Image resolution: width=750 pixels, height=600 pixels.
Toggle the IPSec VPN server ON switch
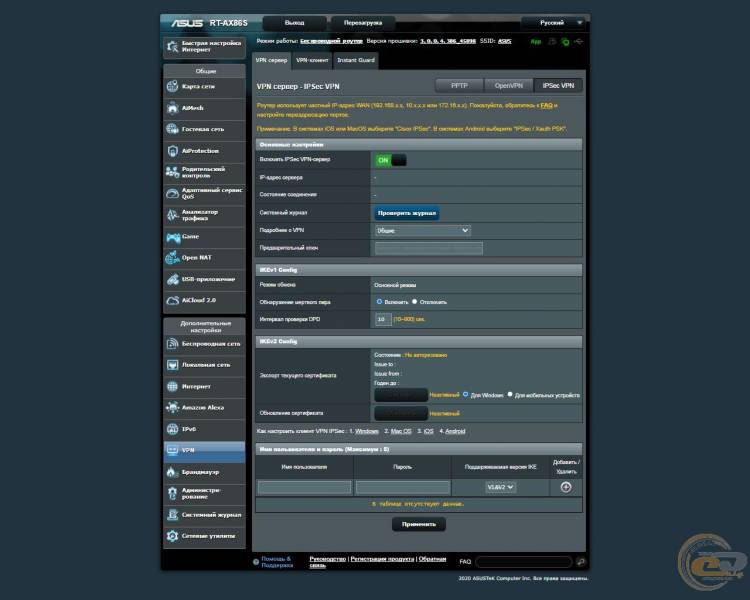click(x=391, y=160)
